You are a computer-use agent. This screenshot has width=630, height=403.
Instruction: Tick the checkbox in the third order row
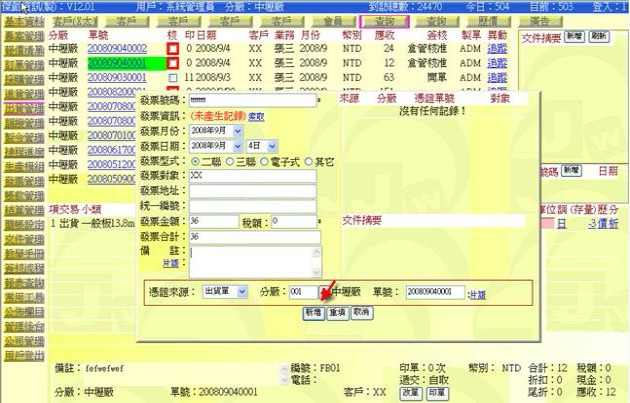pos(173,77)
